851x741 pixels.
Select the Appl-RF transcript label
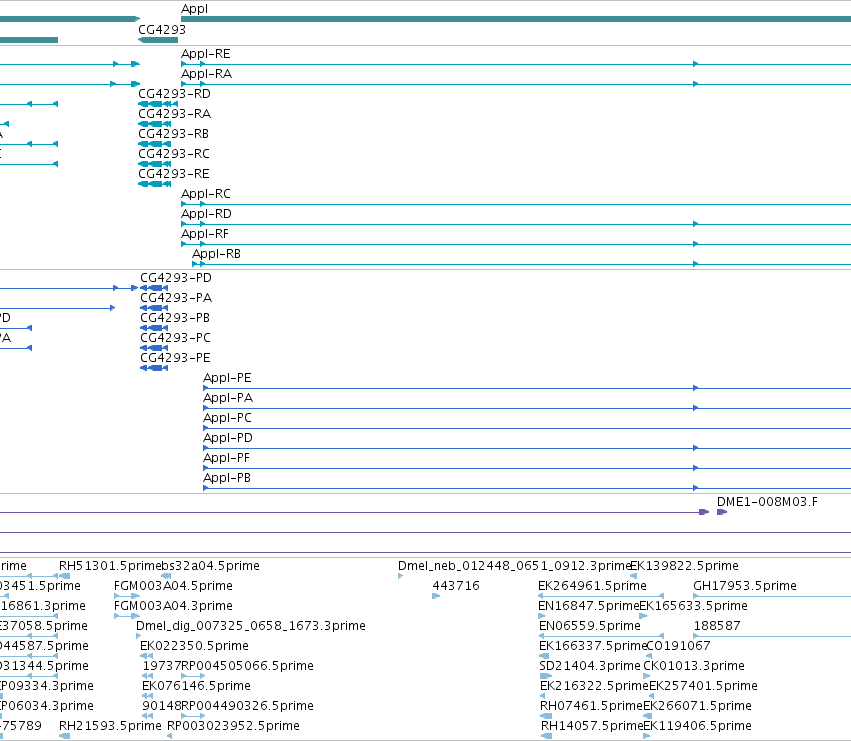[205, 234]
